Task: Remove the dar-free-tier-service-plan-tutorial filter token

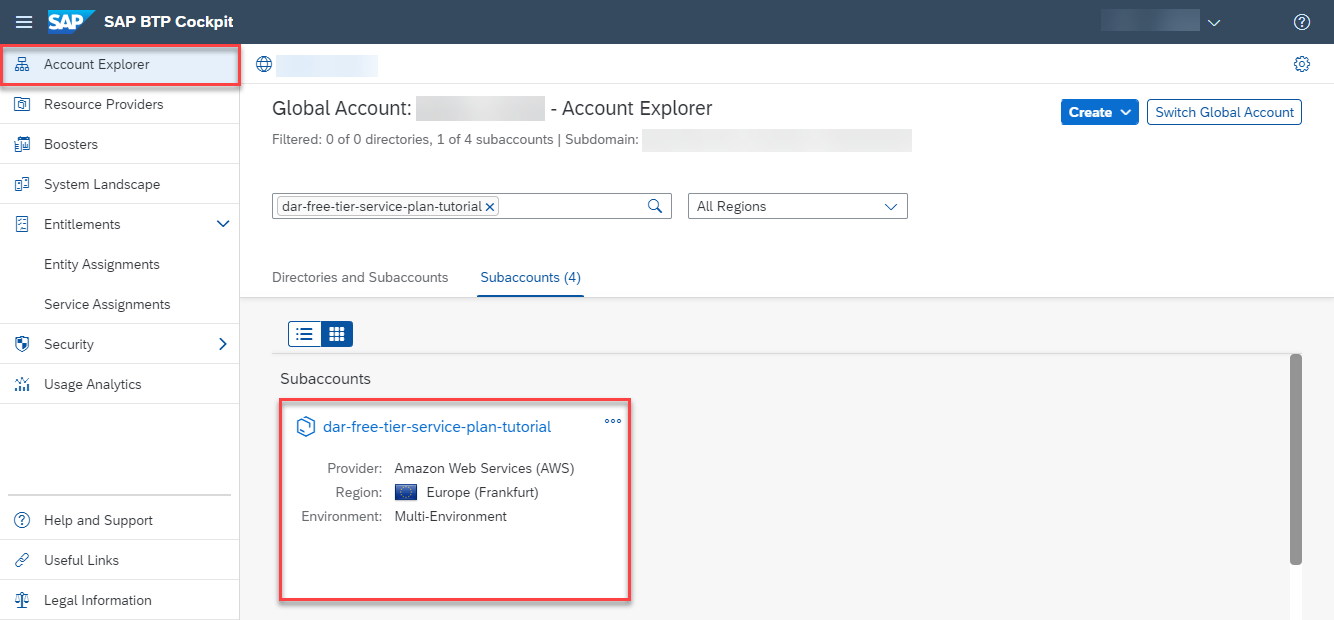Action: (x=490, y=207)
